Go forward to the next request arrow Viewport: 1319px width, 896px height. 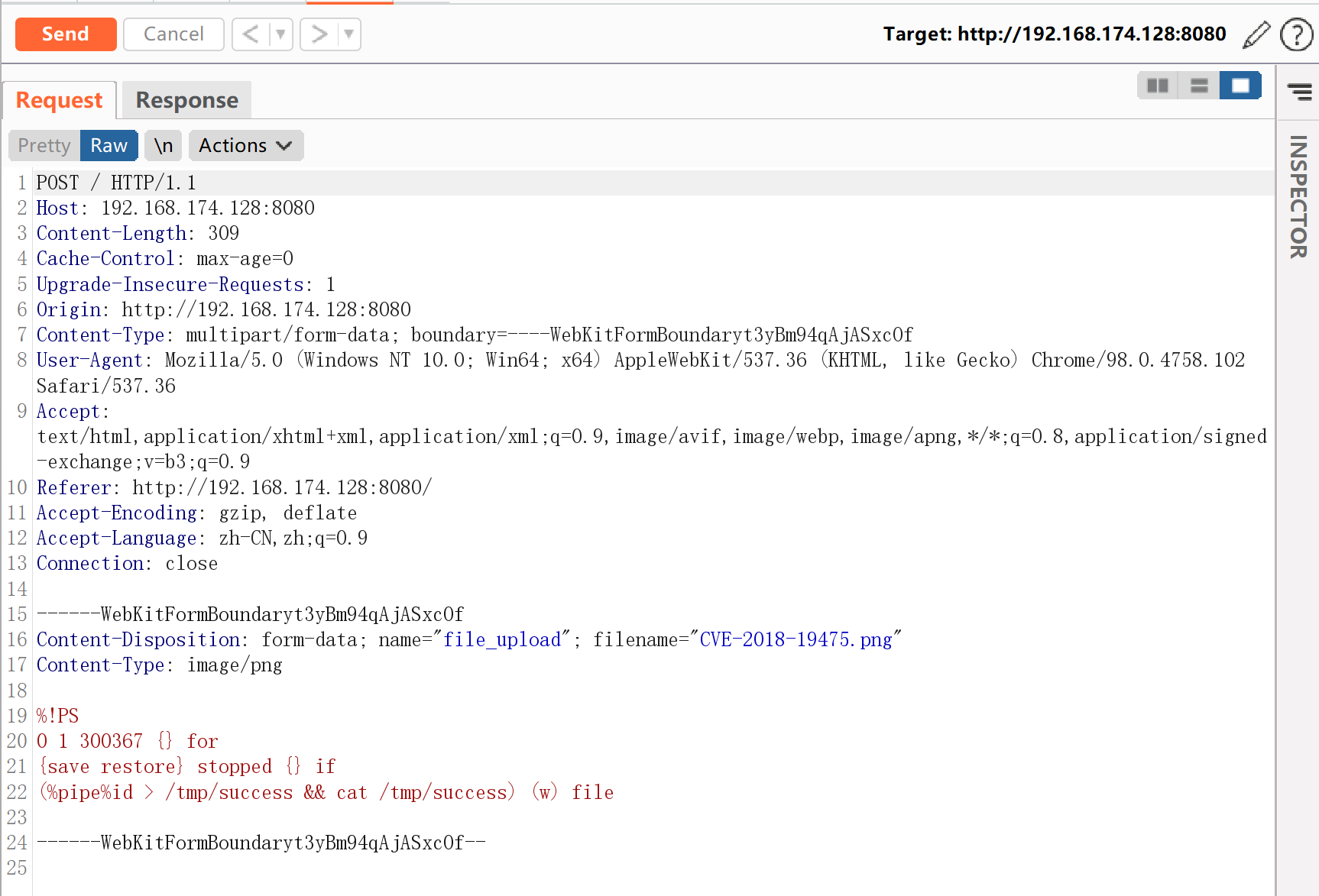coord(317,34)
